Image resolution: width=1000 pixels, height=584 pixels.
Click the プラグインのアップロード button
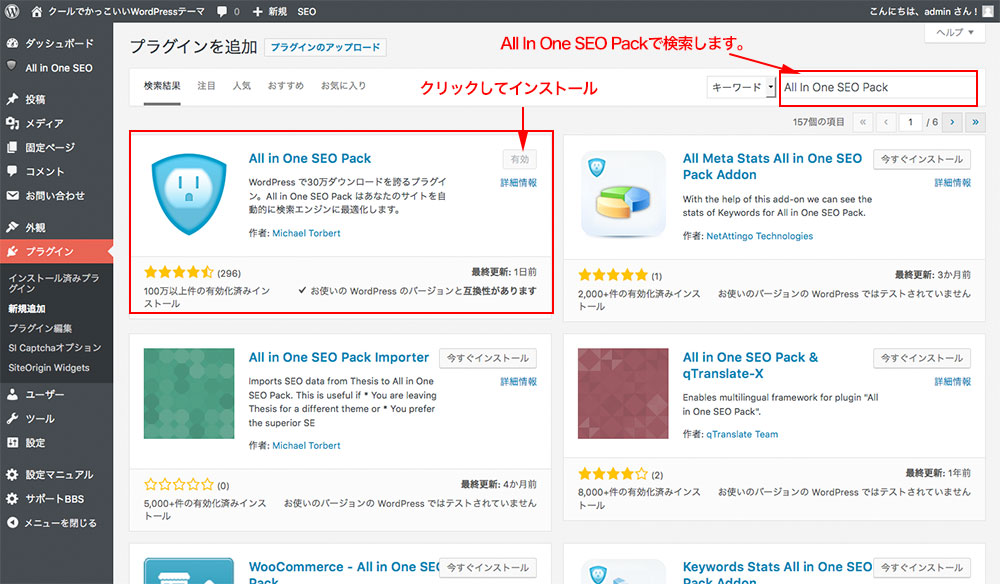coord(325,47)
